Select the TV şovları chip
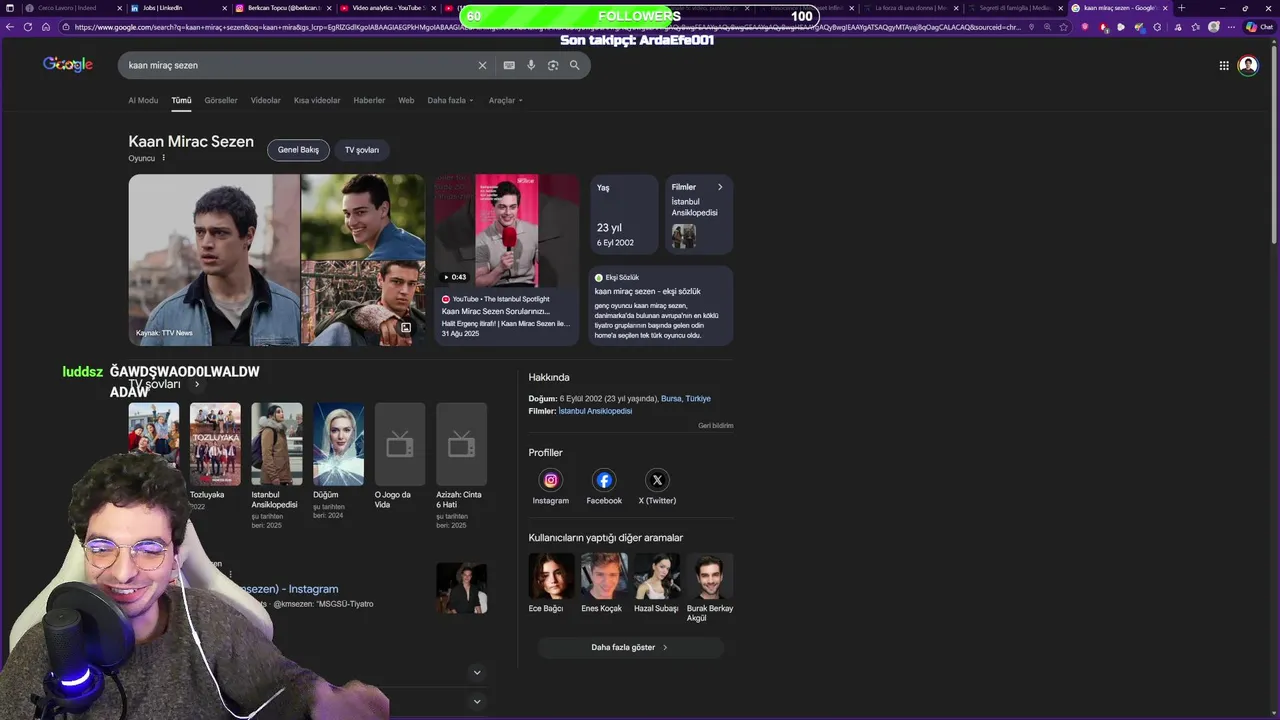 (362, 150)
